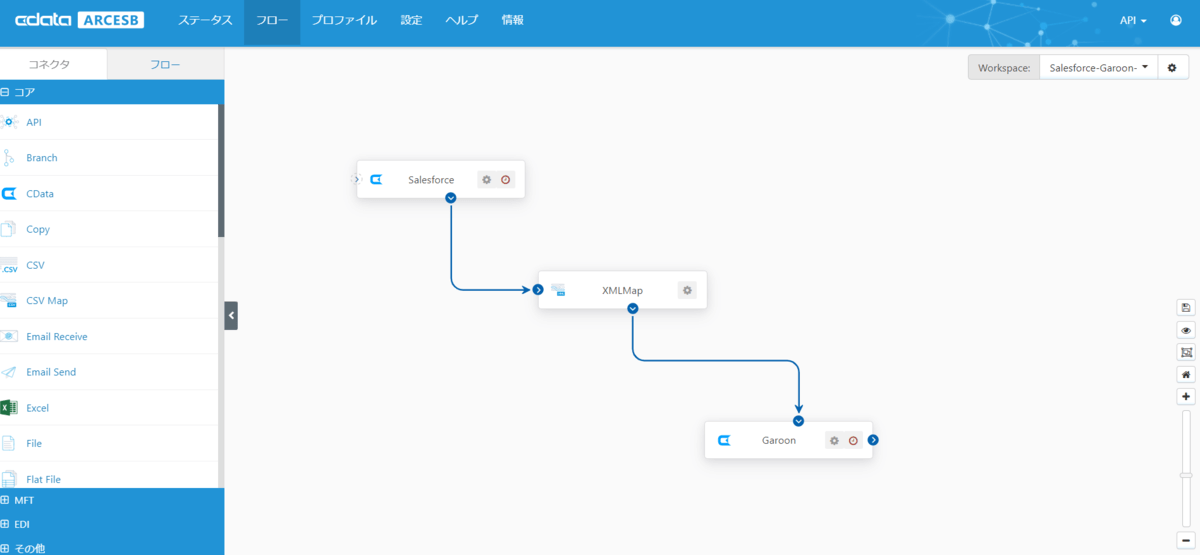This screenshot has height=555, width=1200.
Task: Expand the EDI connector category
Action: pyautogui.click(x=5, y=524)
